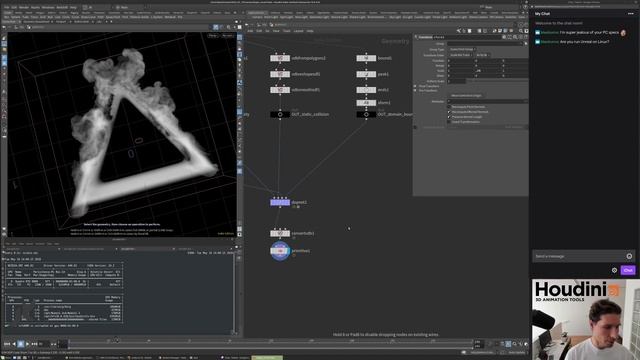This screenshot has height=360, width=640.
Task: Click the Send a message field
Action: (579, 256)
